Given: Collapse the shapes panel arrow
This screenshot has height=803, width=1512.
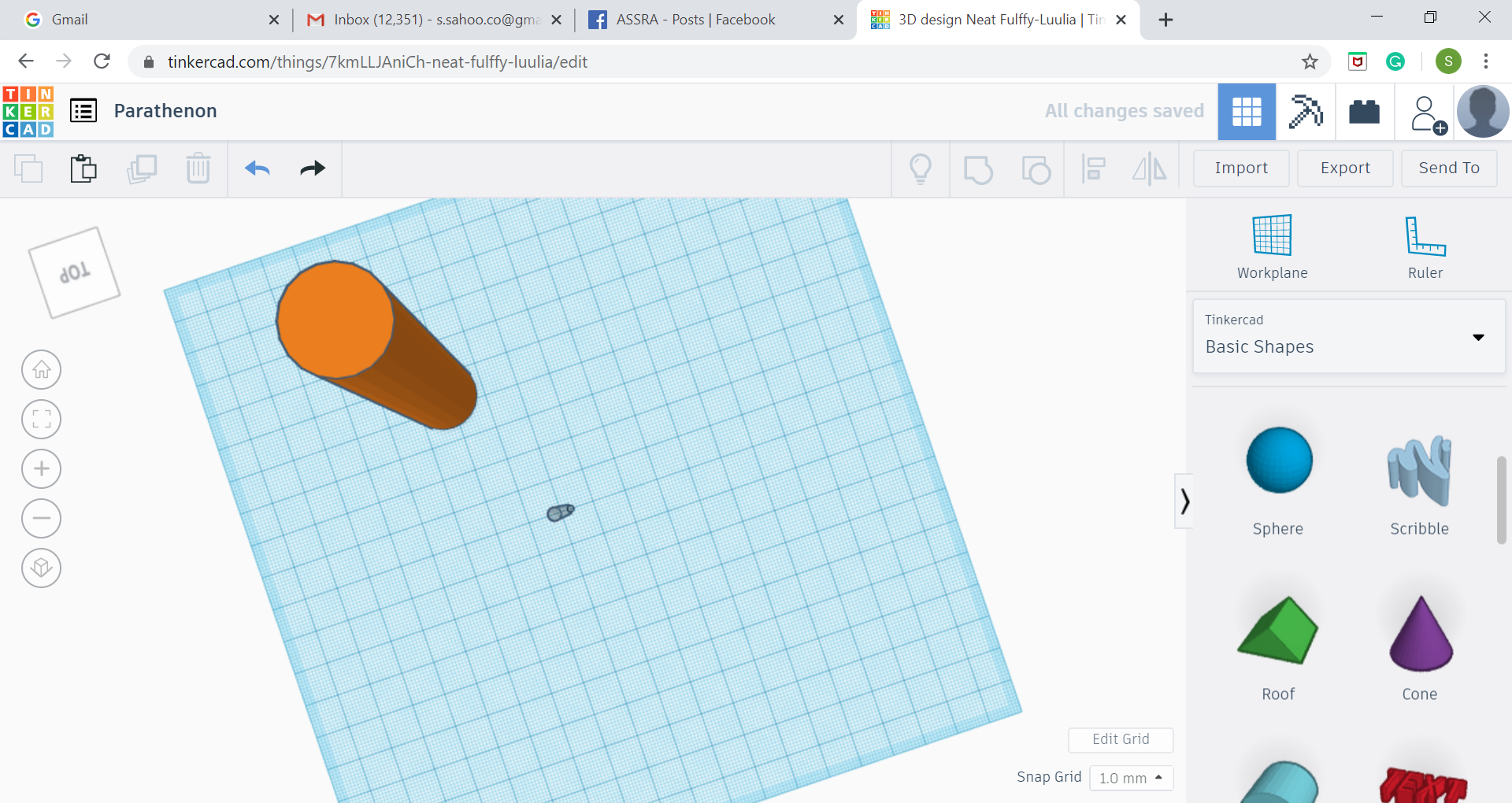Looking at the screenshot, I should (x=1184, y=501).
